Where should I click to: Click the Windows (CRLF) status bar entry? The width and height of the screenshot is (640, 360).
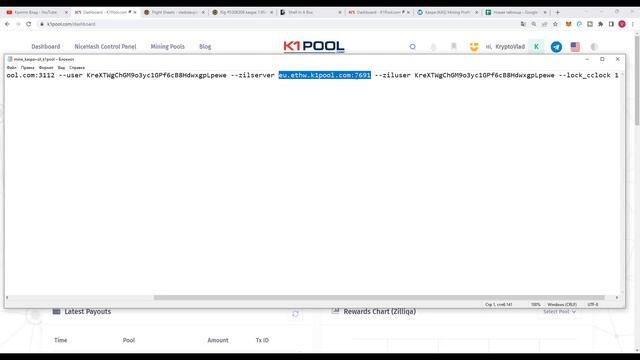[x=562, y=304]
